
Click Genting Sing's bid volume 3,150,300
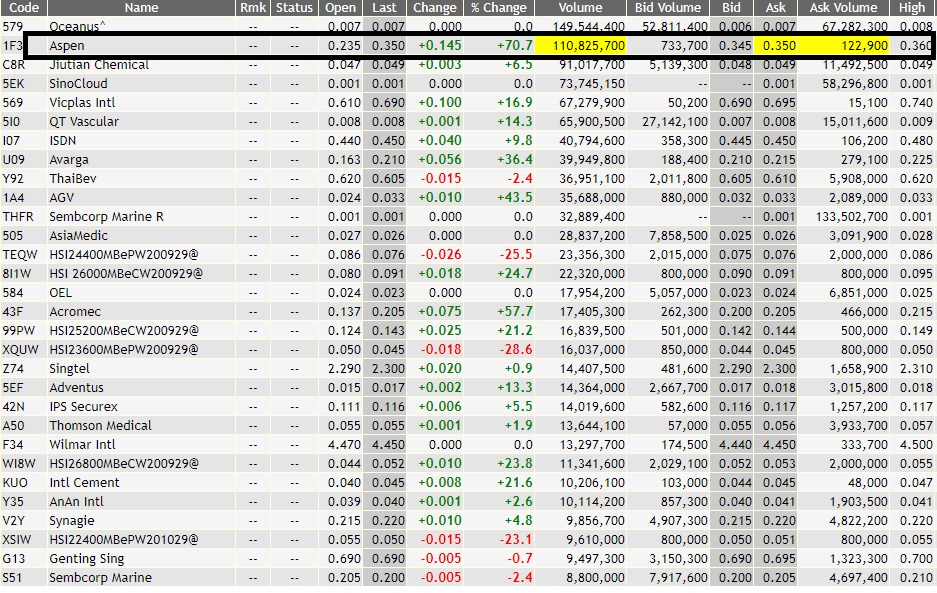click(678, 559)
